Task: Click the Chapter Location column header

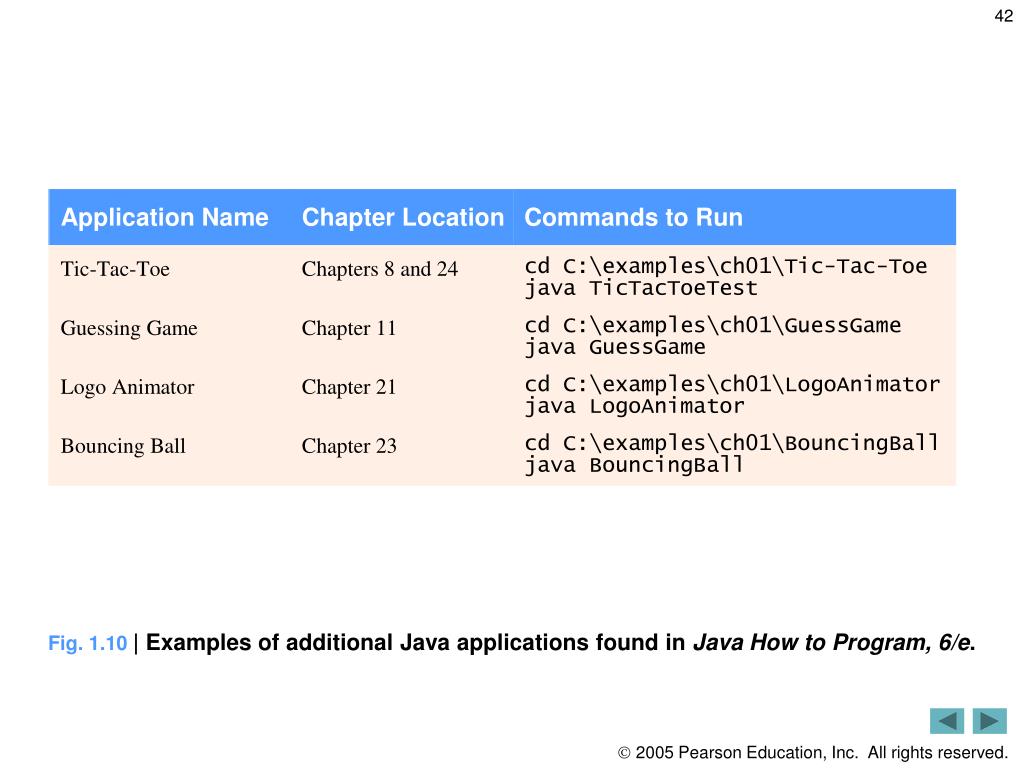Action: tap(402, 217)
